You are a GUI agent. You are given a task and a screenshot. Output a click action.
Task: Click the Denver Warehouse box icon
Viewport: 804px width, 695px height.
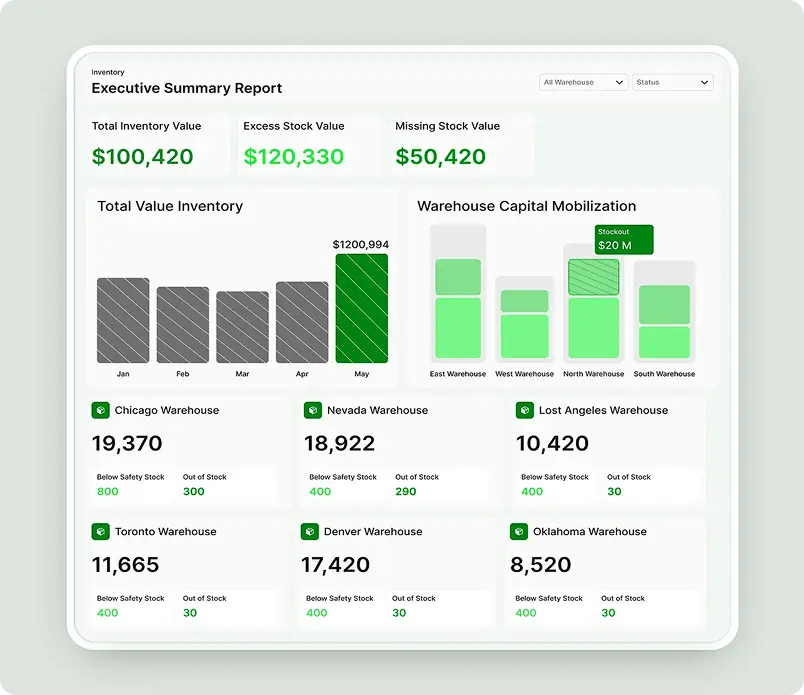click(x=310, y=532)
